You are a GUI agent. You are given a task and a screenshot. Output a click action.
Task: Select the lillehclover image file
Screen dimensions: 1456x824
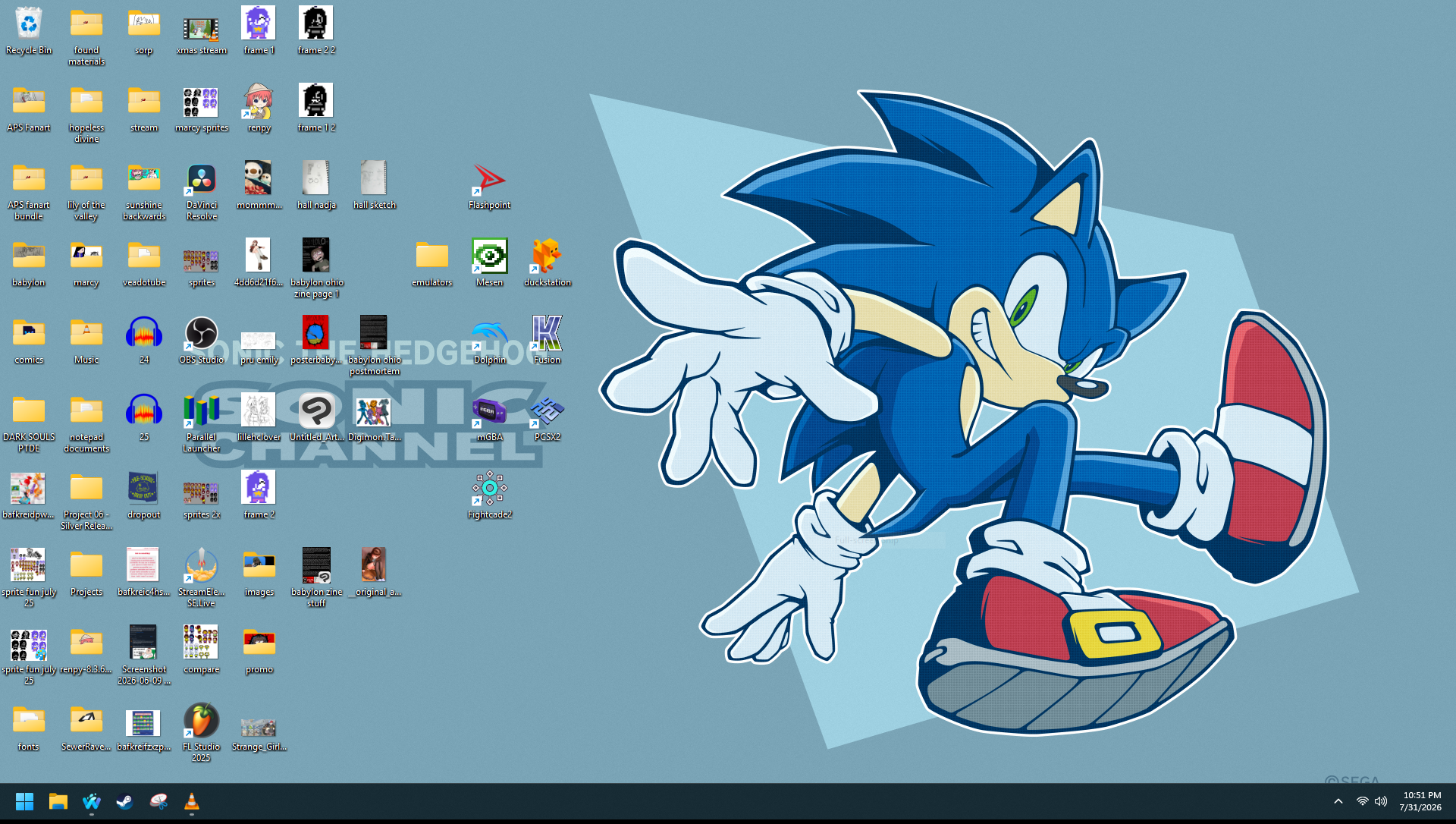tap(259, 417)
